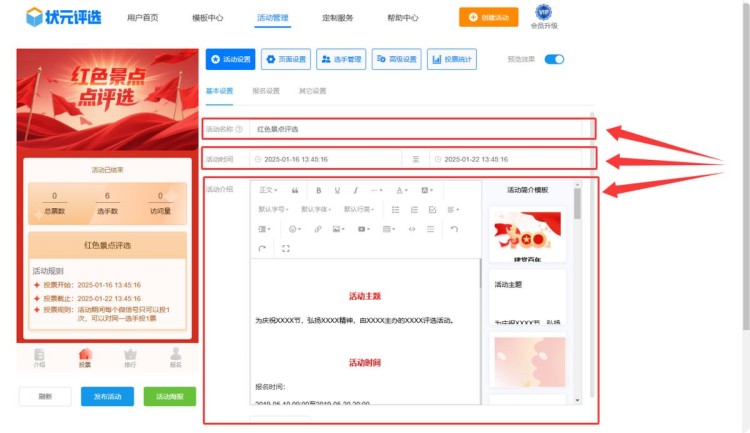
Task: Switch to the 报名设置 tab
Action: pos(266,91)
